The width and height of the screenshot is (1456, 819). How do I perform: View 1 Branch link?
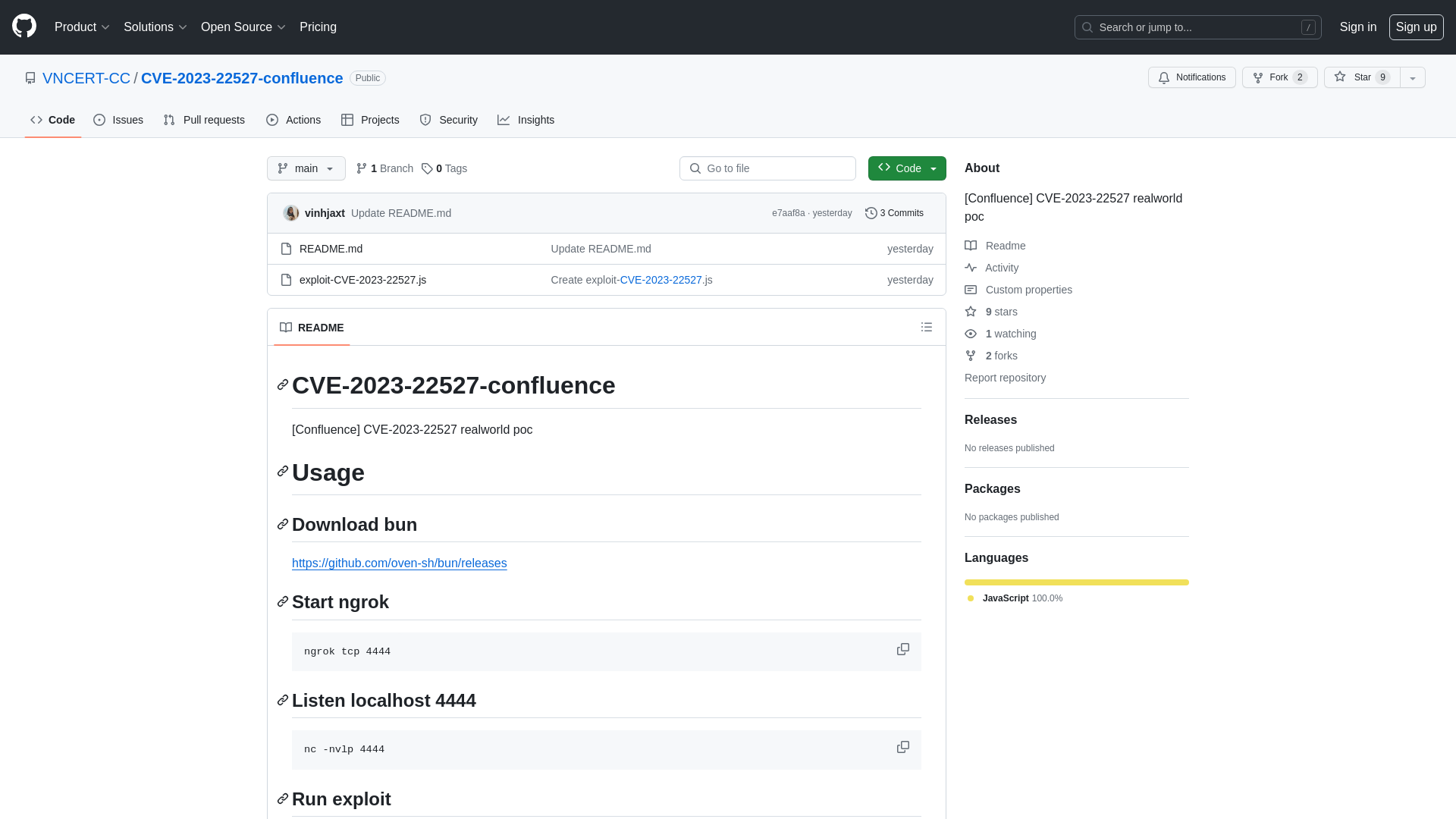[384, 168]
